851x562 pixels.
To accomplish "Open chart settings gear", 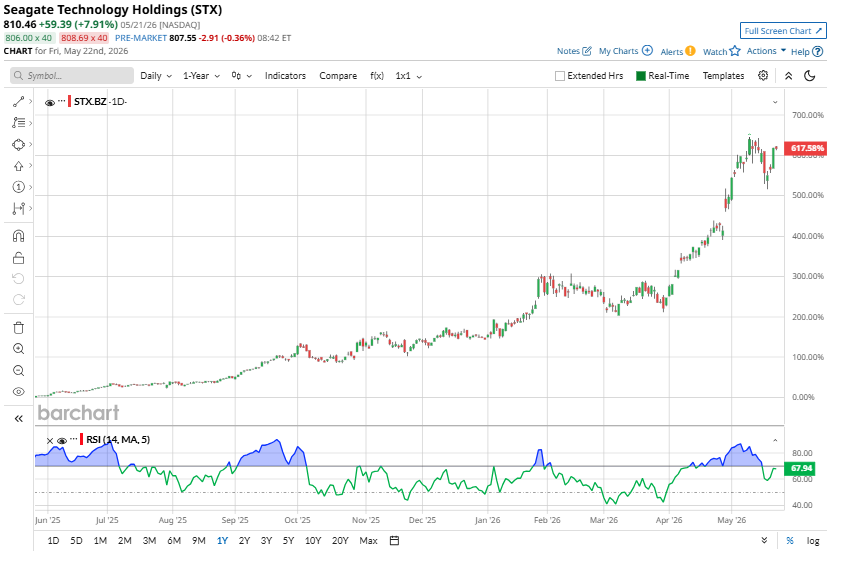I will pyautogui.click(x=763, y=75).
